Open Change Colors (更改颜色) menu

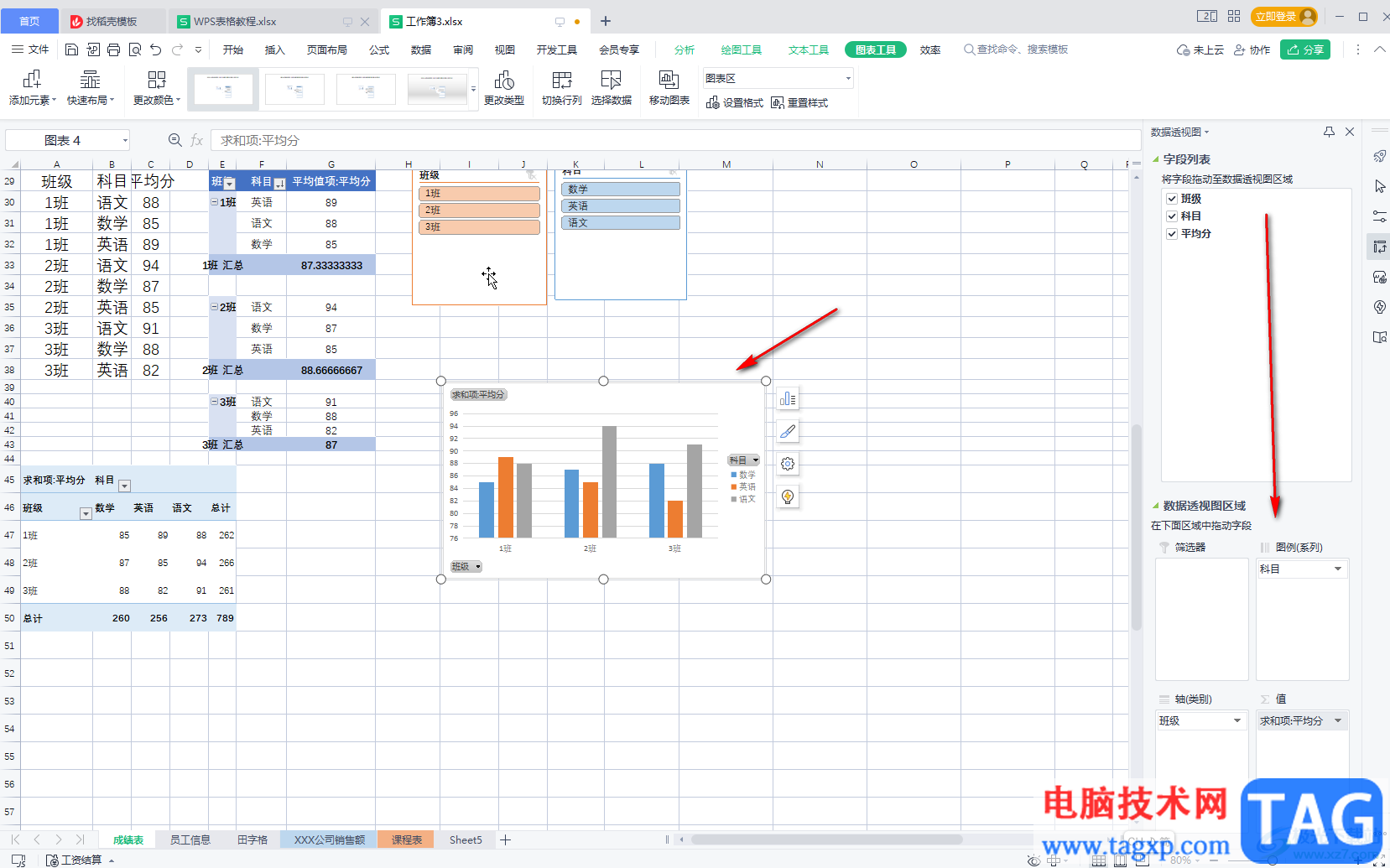click(157, 88)
